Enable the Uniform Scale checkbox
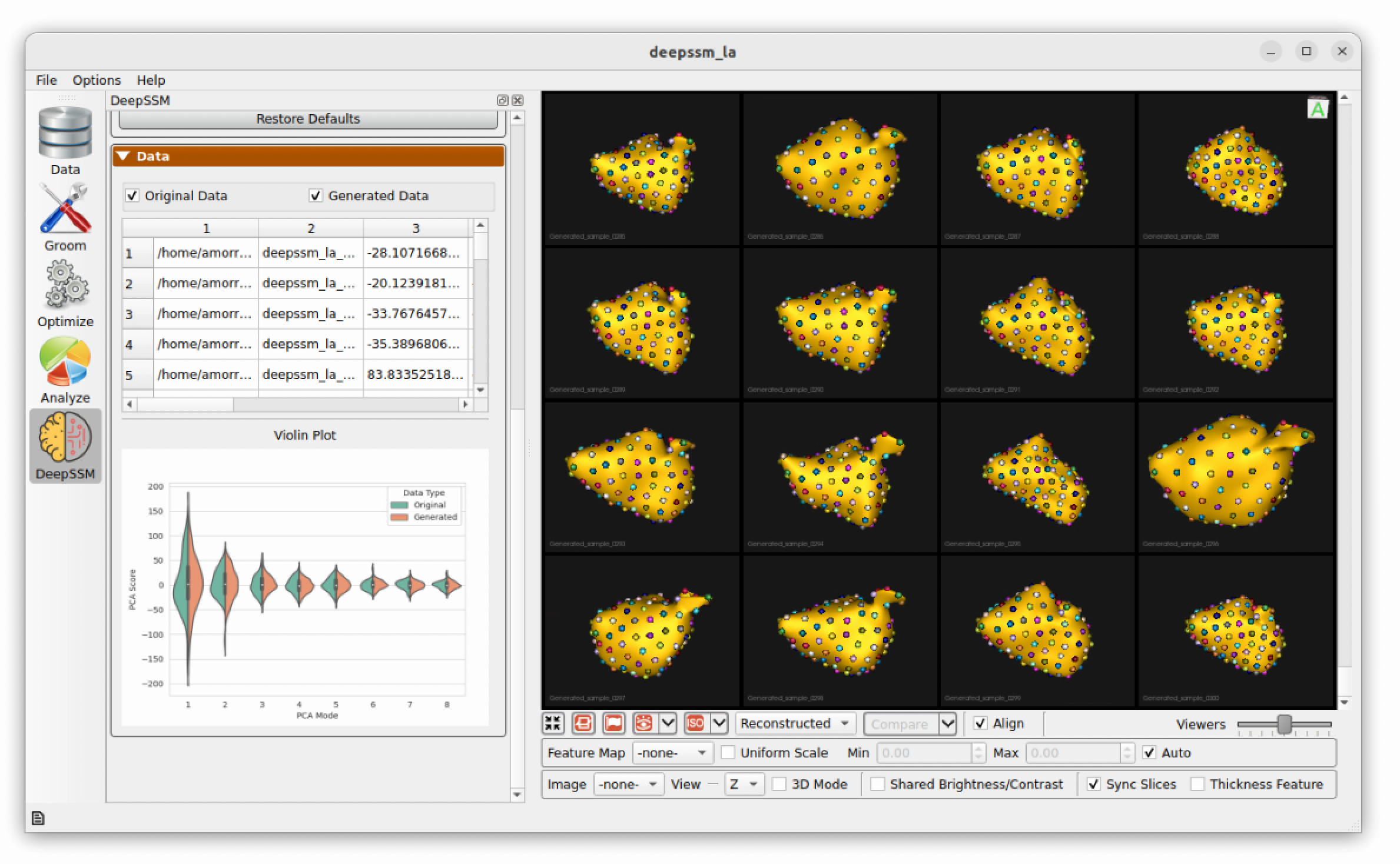This screenshot has width=1400, height=864. click(728, 752)
